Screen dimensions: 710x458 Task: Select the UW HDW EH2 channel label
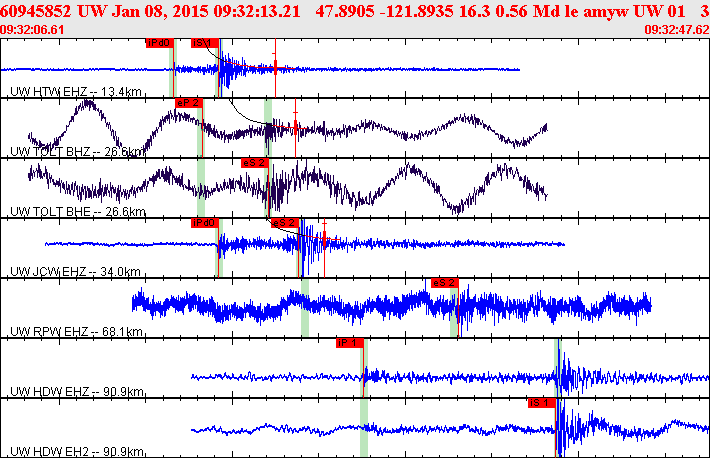(x=76, y=451)
